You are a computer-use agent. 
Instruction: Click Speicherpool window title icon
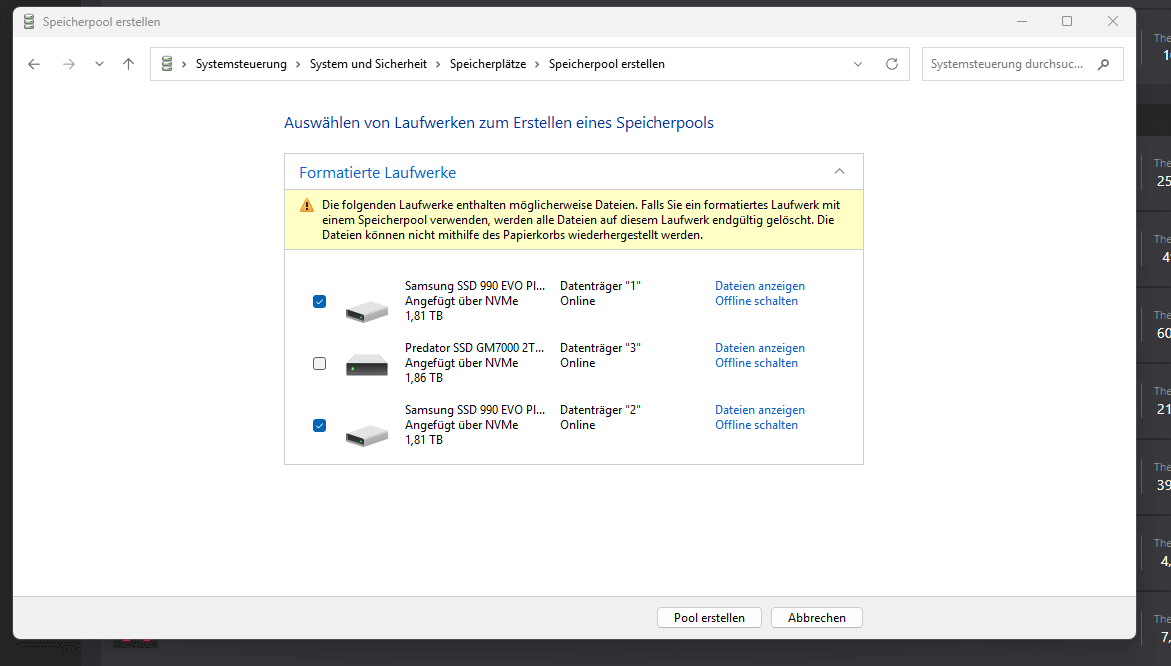(28, 22)
